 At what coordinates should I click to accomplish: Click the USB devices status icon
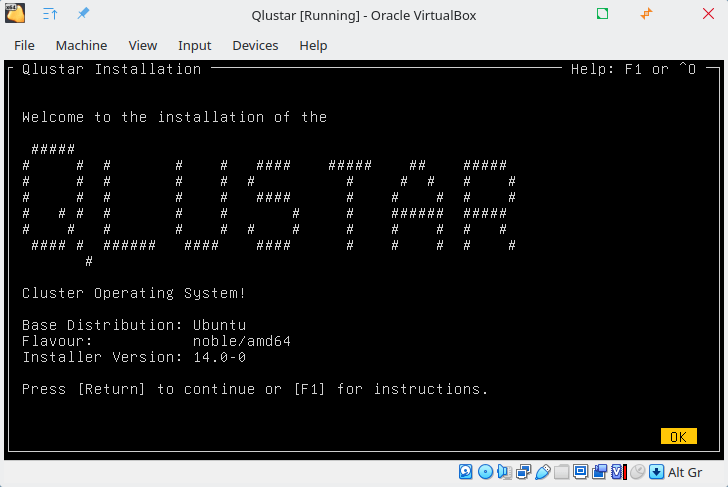point(542,472)
